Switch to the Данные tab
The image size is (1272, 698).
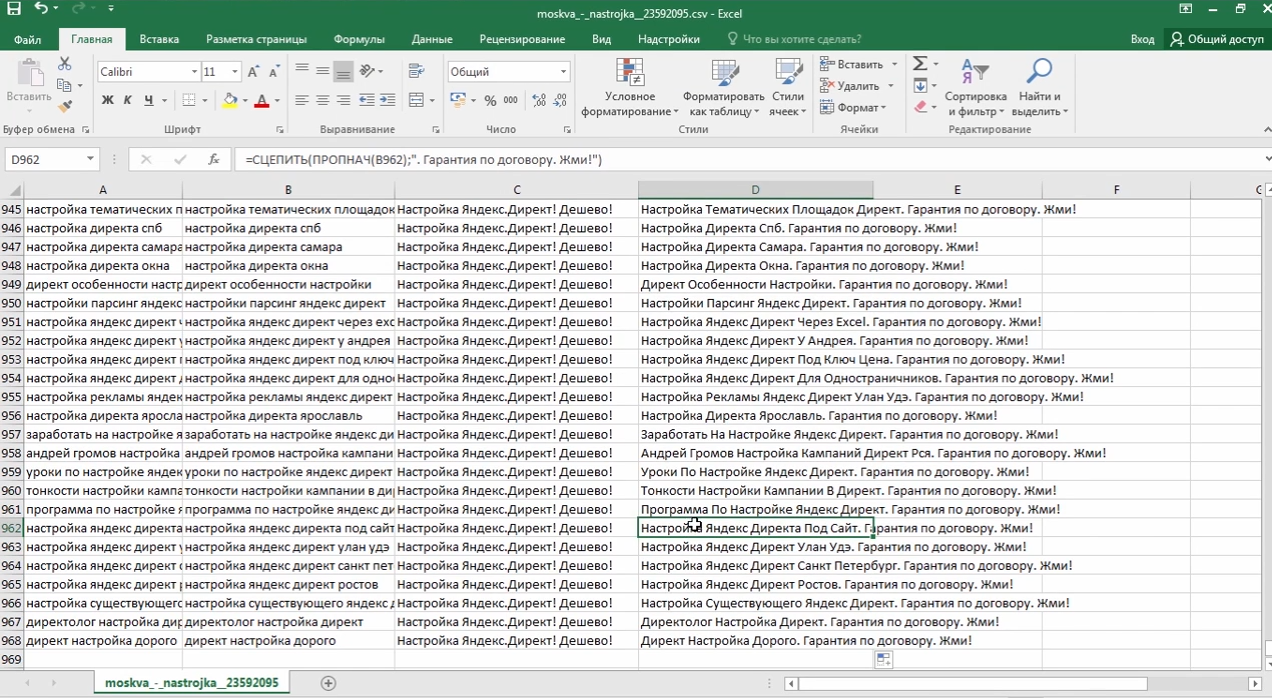[x=432, y=39]
